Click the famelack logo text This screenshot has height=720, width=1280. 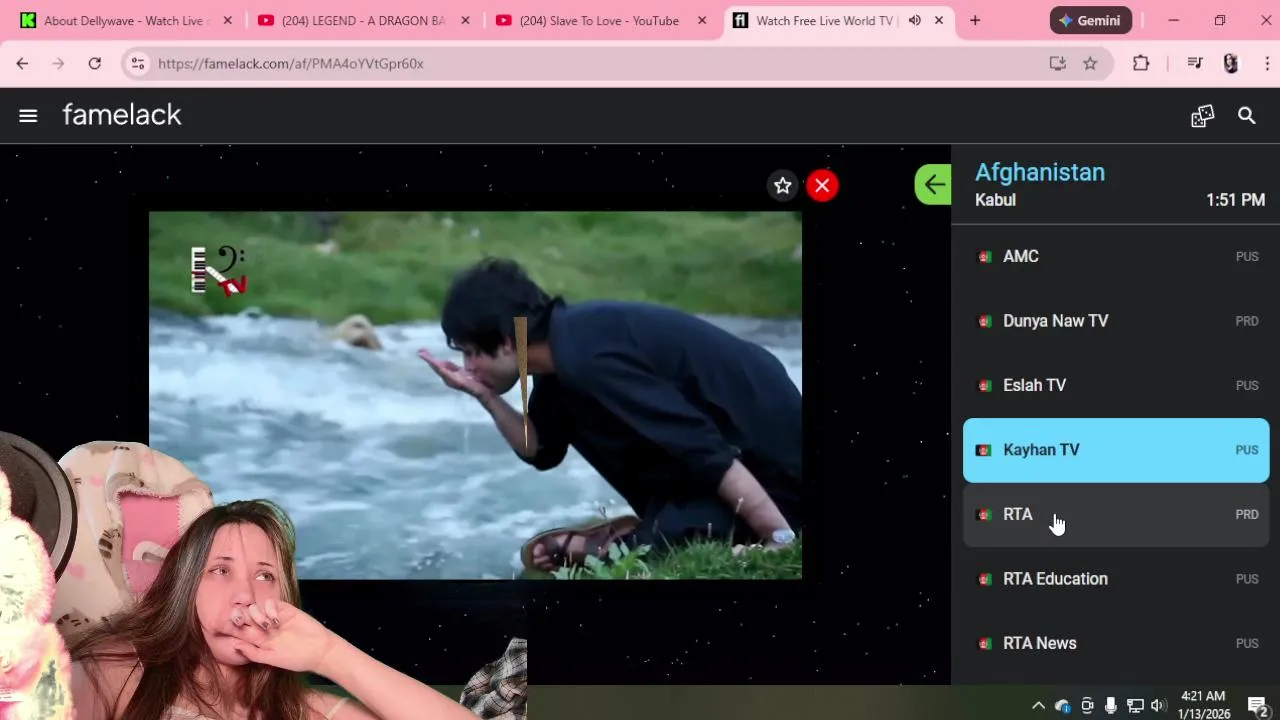122,115
